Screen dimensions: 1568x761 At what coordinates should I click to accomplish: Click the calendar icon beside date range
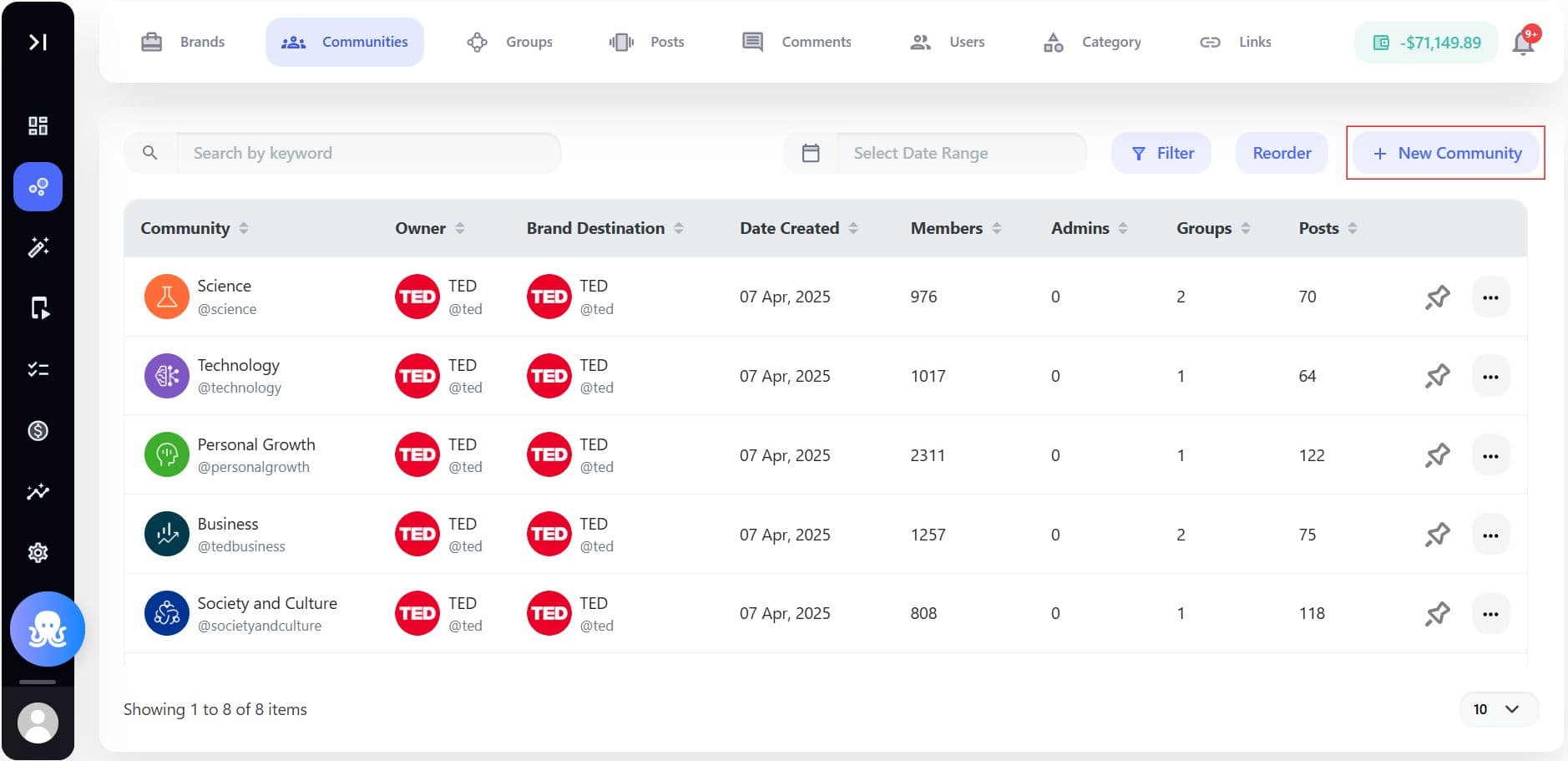811,153
